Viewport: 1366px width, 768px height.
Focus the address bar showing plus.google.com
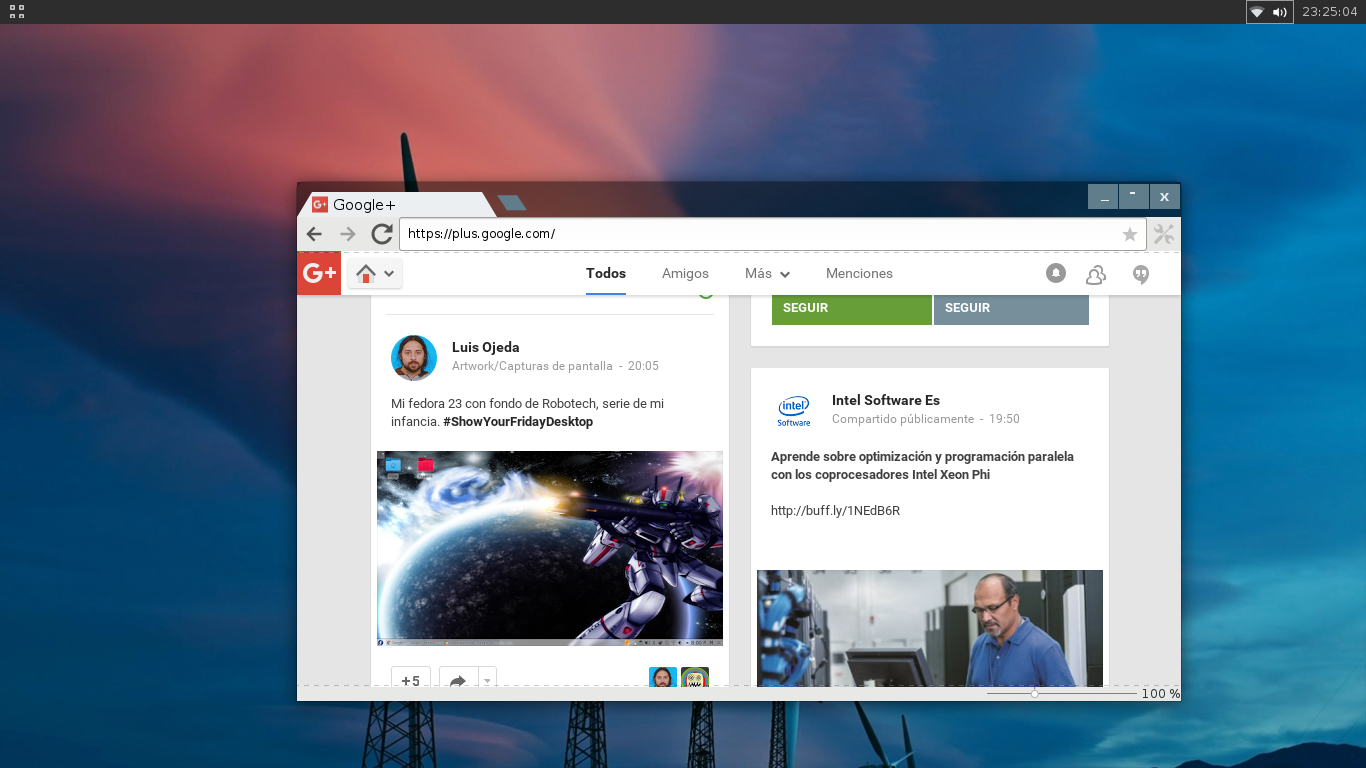(x=772, y=234)
